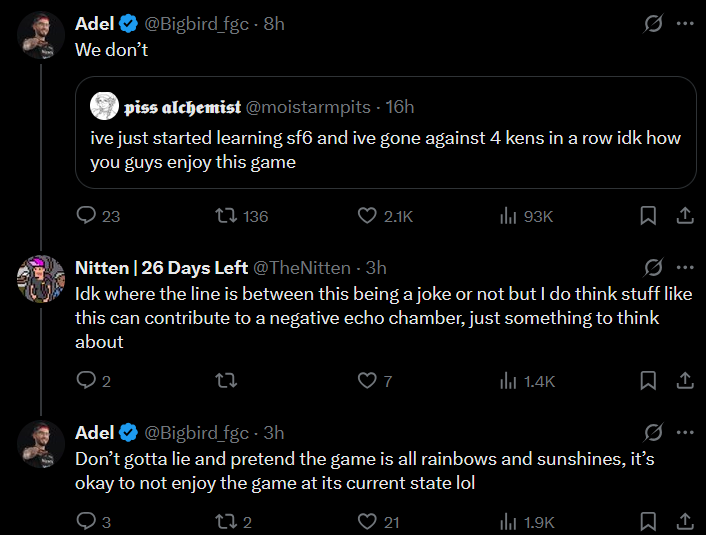Viewport: 706px width, 535px height.
Task: Open Grok icon on Adel's top tweet
Action: (x=653, y=24)
